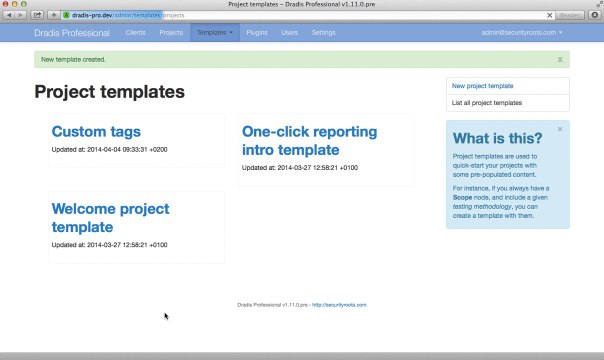
Task: Open the securityroots.com footer link
Action: click(x=339, y=305)
